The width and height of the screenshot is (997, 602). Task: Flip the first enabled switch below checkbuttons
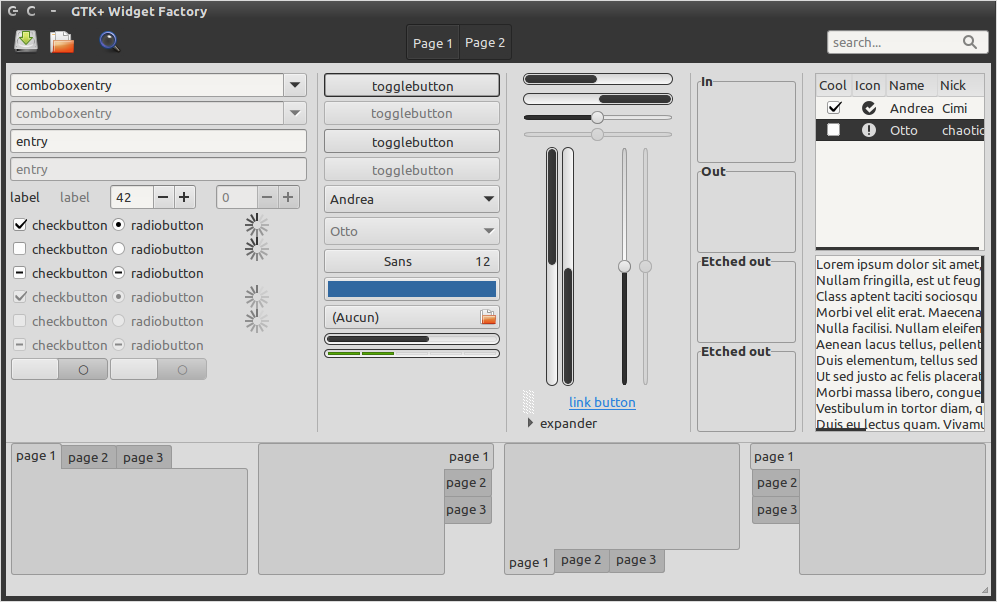coord(59,369)
